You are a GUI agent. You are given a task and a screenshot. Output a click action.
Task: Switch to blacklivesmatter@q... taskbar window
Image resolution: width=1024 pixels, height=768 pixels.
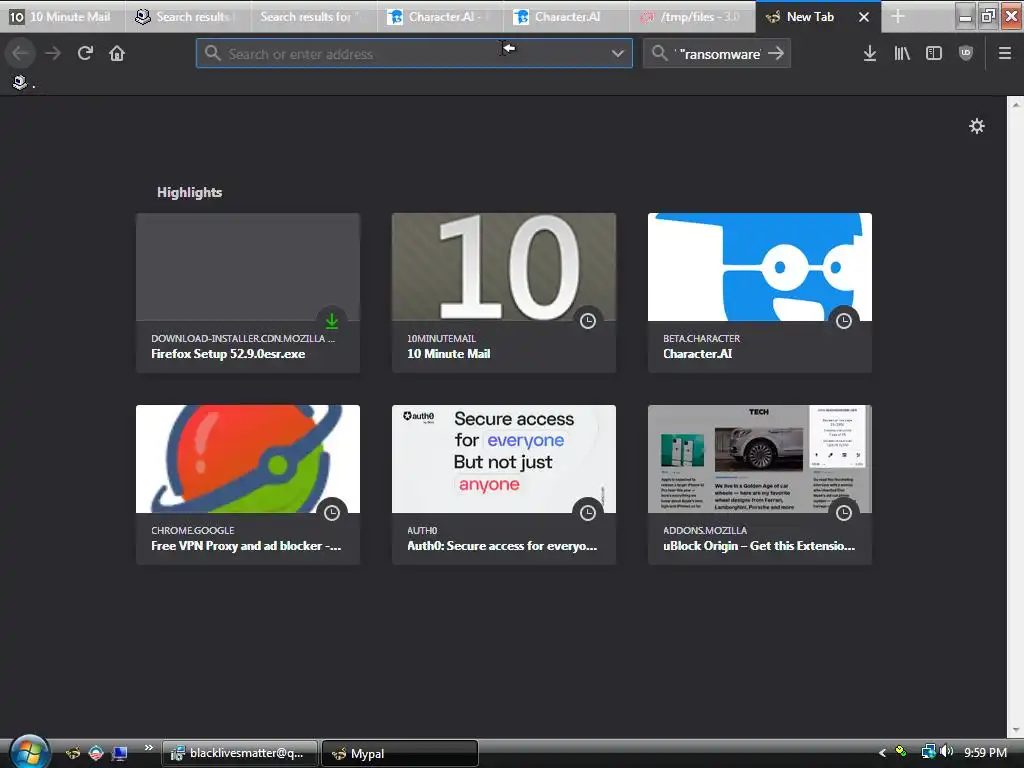[239, 753]
